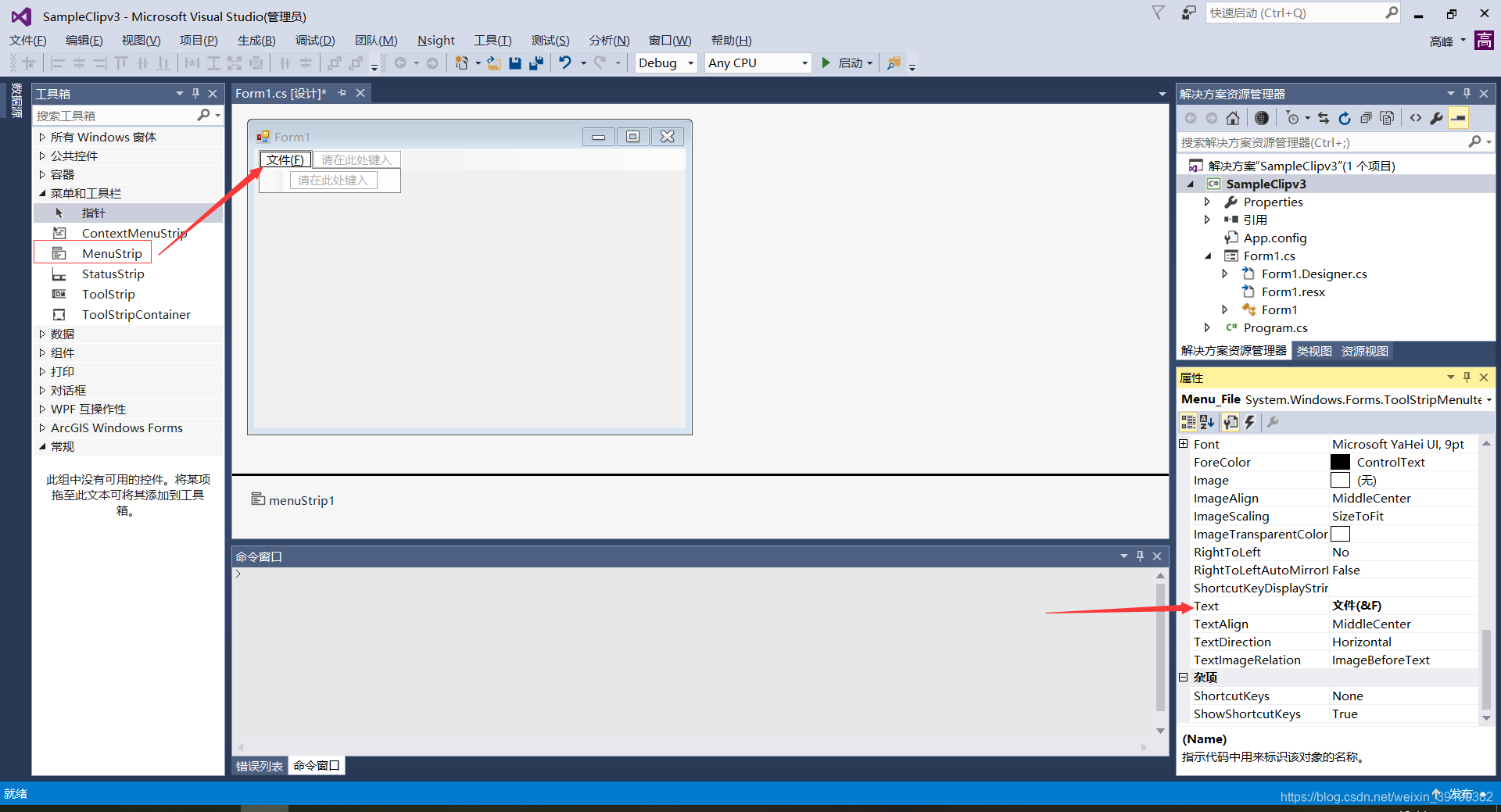This screenshot has width=1501, height=812.
Task: Click the New Project toolbar icon
Action: tap(462, 63)
